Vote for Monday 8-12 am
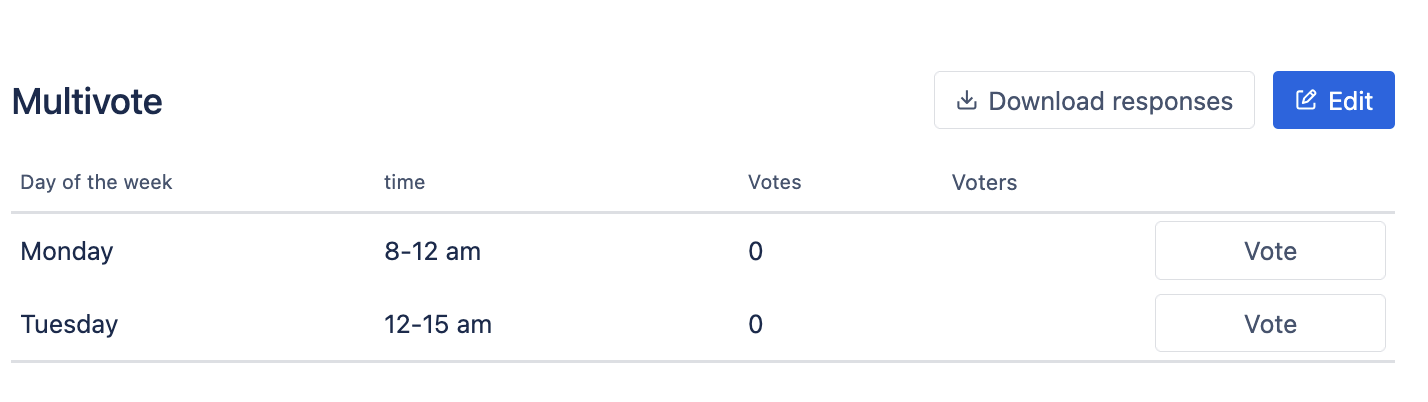 pos(1270,251)
